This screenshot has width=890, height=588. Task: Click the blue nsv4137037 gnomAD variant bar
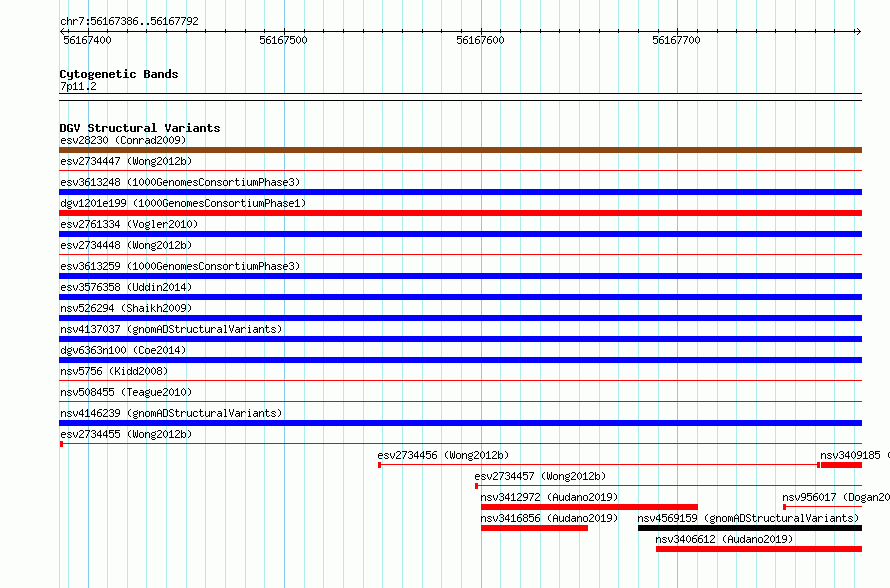coord(460,339)
